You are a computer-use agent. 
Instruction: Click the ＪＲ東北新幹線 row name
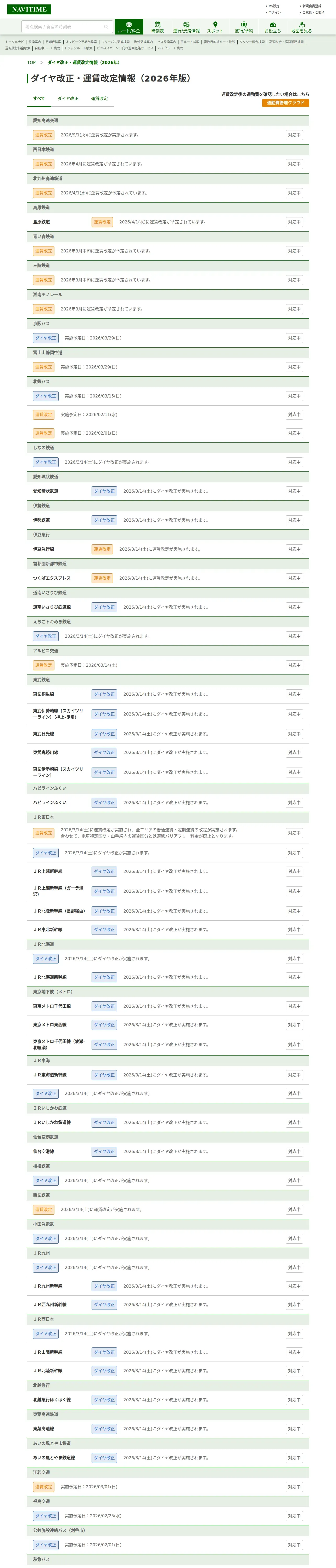[x=48, y=930]
